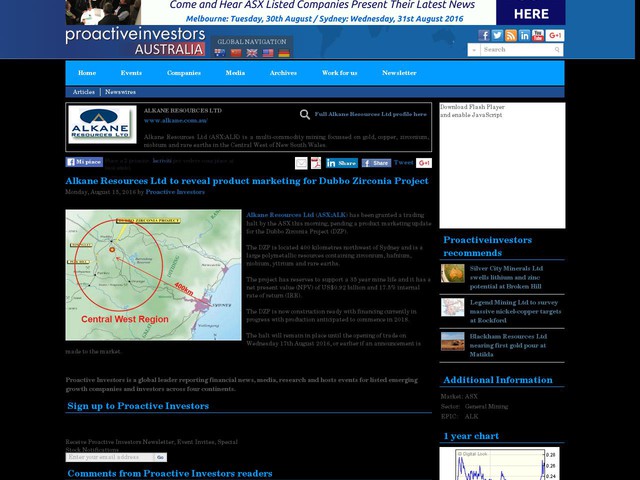This screenshot has height=480, width=640.
Task: Share article on LinkedIn
Action: (342, 163)
